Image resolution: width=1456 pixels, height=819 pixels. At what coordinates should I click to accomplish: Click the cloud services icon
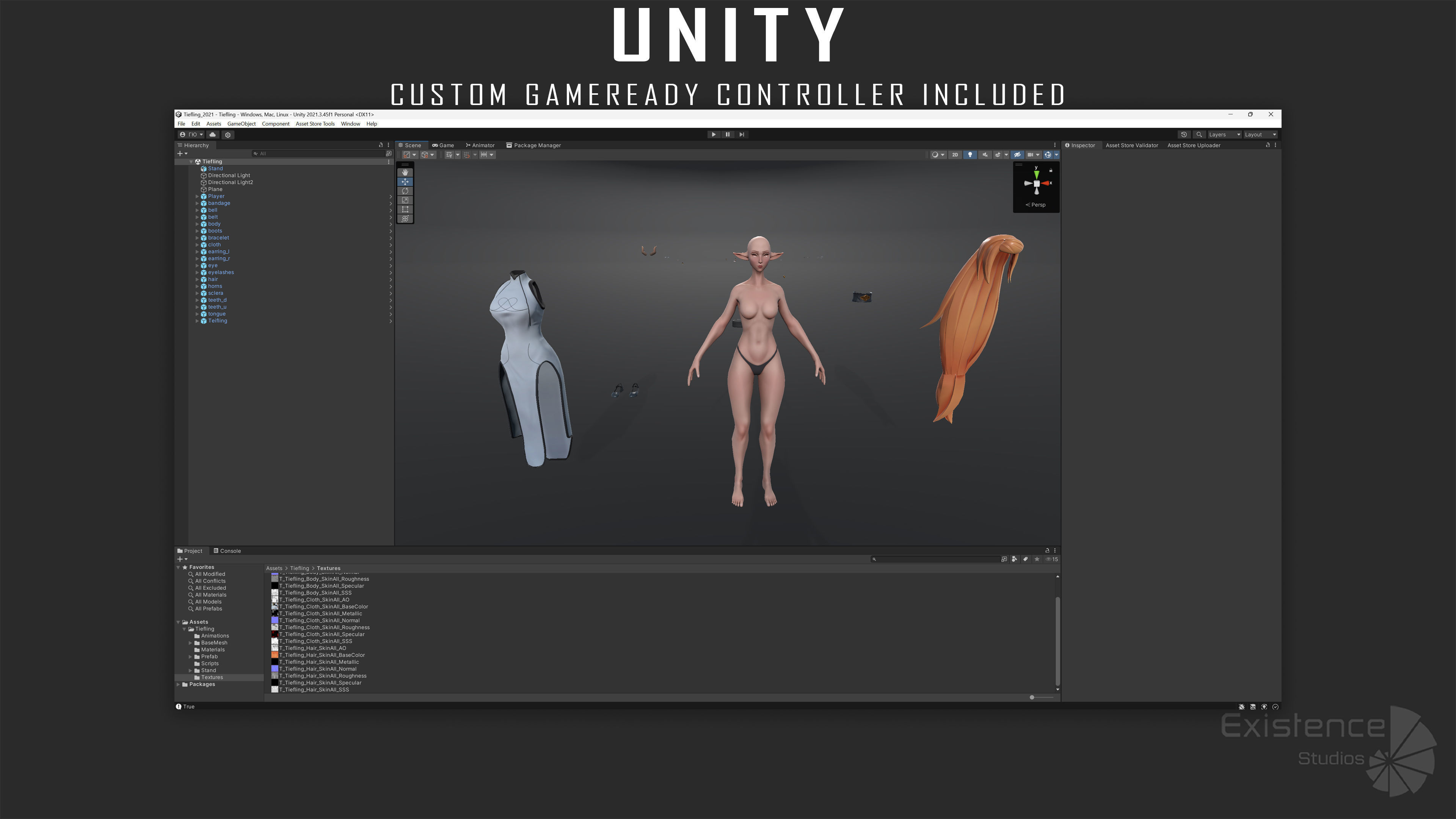coord(212,135)
